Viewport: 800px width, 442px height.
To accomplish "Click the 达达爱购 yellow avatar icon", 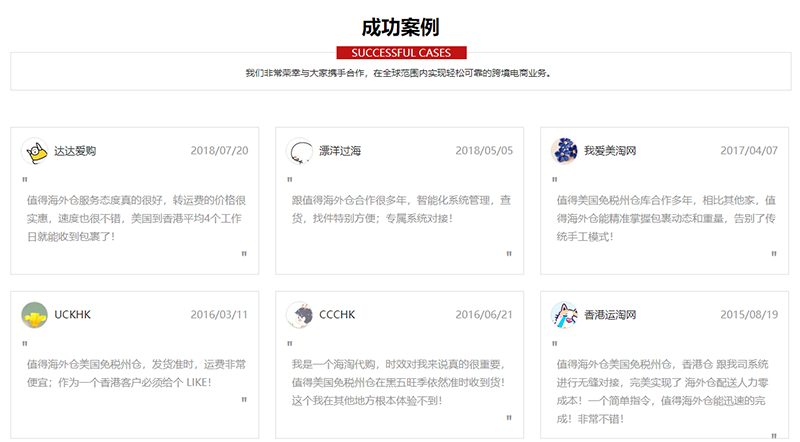I will (35, 151).
